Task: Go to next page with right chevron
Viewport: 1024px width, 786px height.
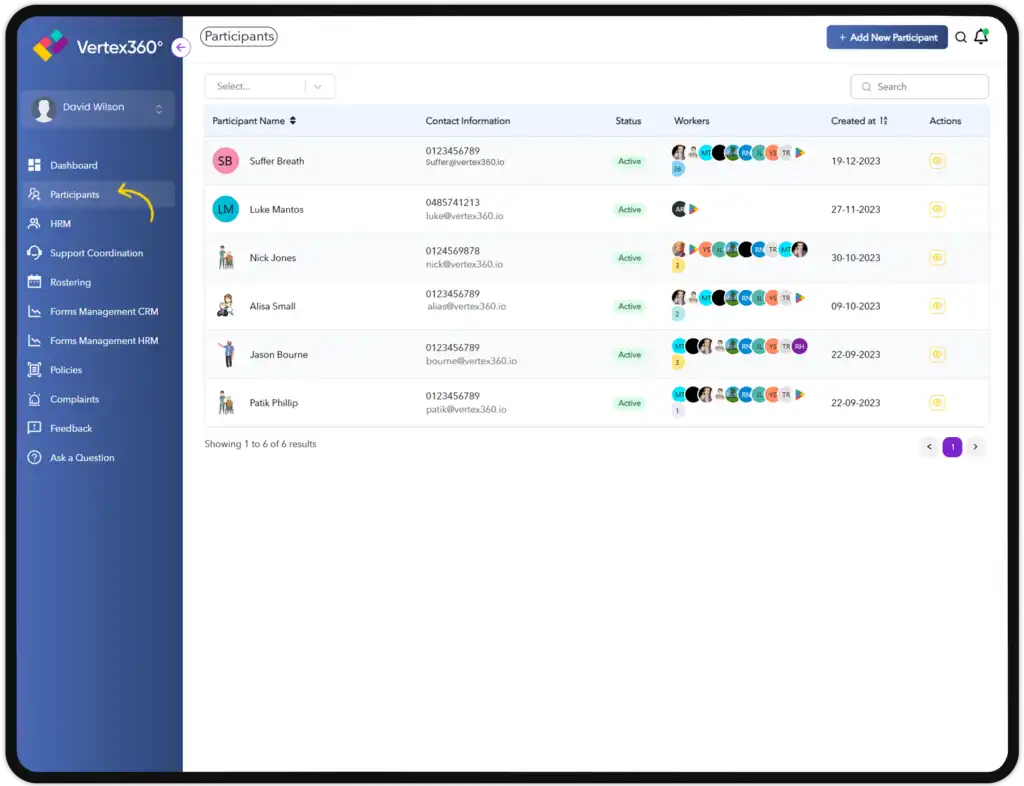Action: pyautogui.click(x=975, y=447)
